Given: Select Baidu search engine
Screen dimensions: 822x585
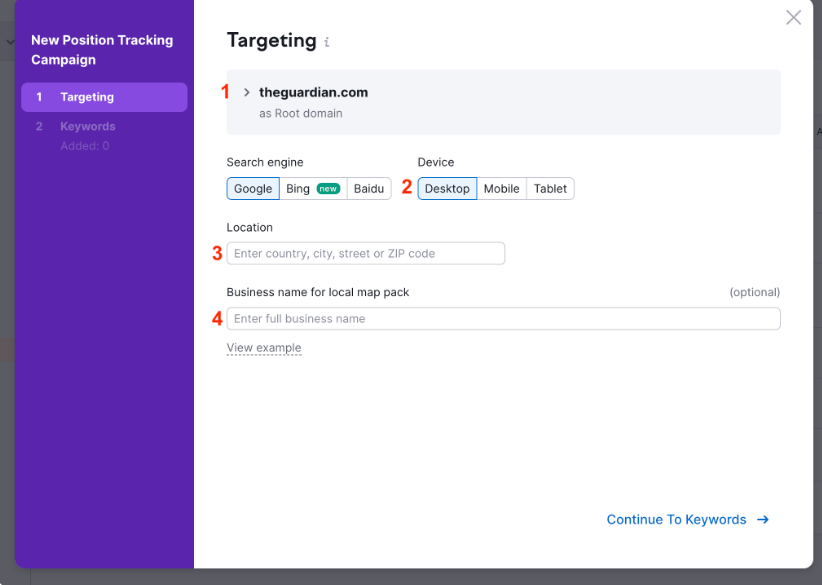Looking at the screenshot, I should coord(369,189).
